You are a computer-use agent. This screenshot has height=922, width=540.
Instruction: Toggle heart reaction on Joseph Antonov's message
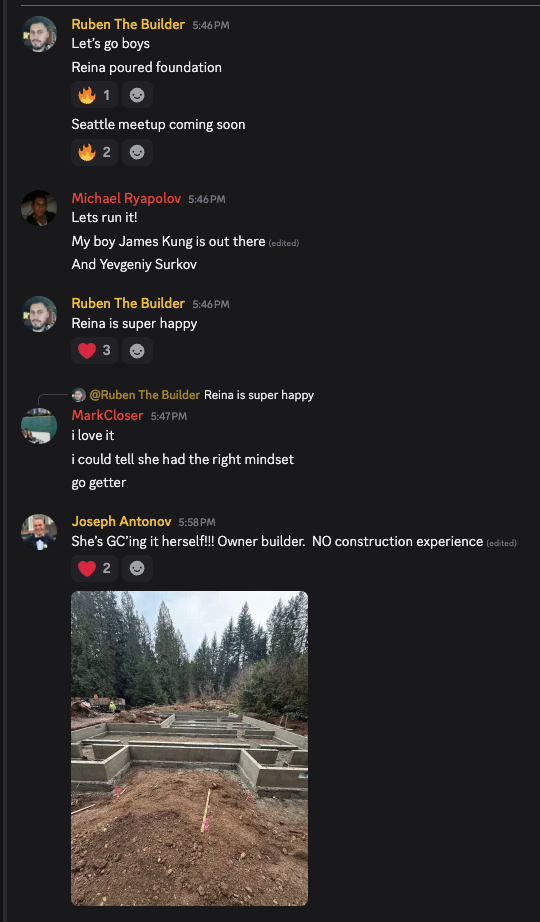(94, 568)
